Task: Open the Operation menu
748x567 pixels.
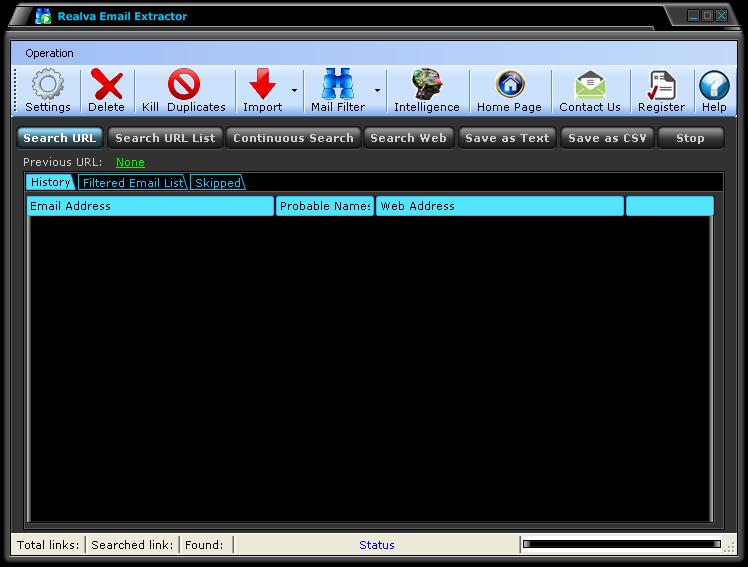Action: tap(50, 53)
